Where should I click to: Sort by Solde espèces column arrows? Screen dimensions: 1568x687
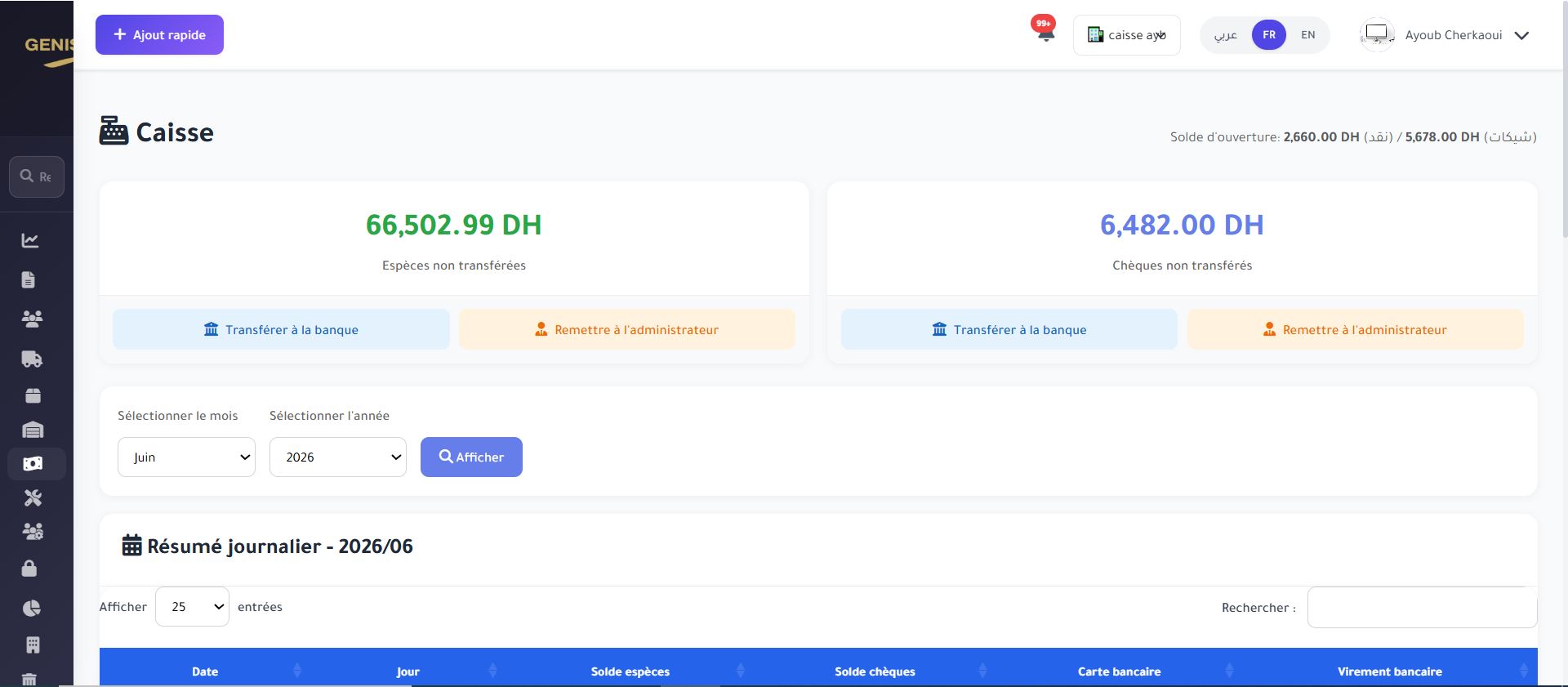741,671
